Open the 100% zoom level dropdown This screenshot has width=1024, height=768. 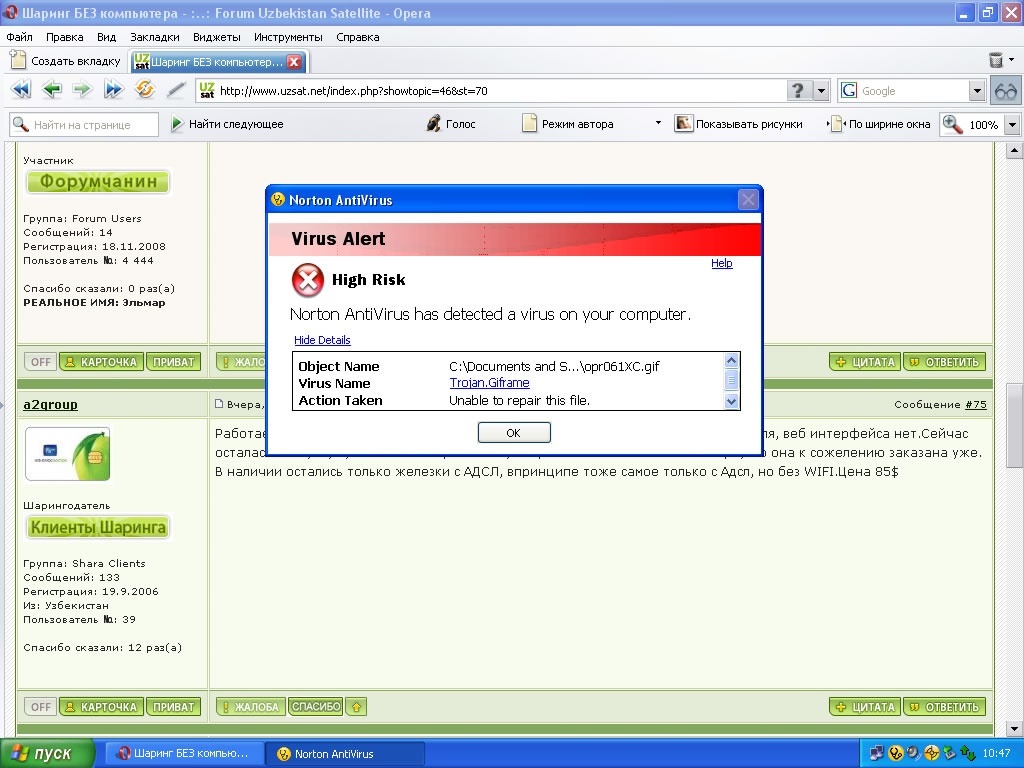(1011, 125)
